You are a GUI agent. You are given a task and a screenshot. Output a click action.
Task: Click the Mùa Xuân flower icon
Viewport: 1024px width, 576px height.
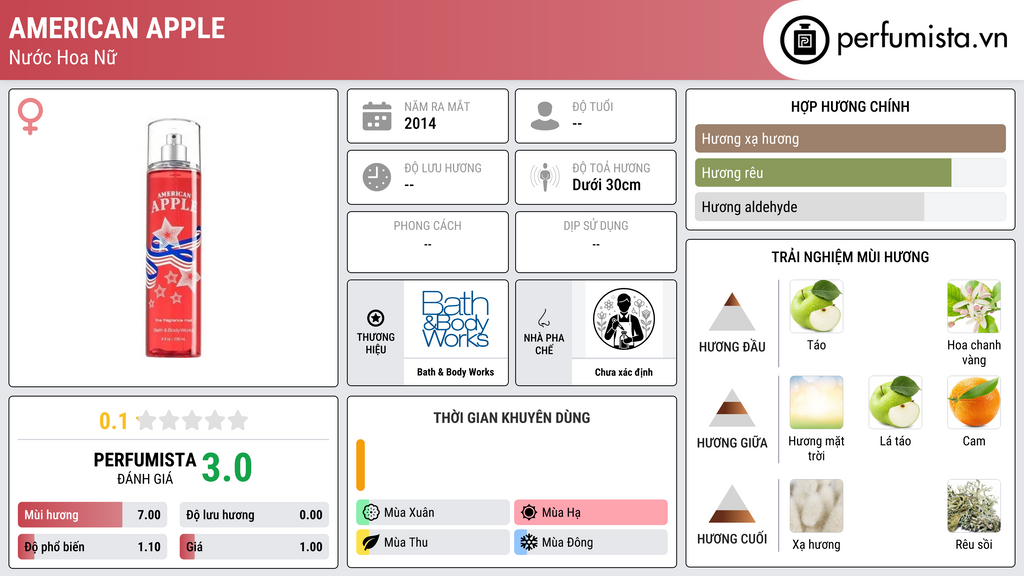(371, 513)
